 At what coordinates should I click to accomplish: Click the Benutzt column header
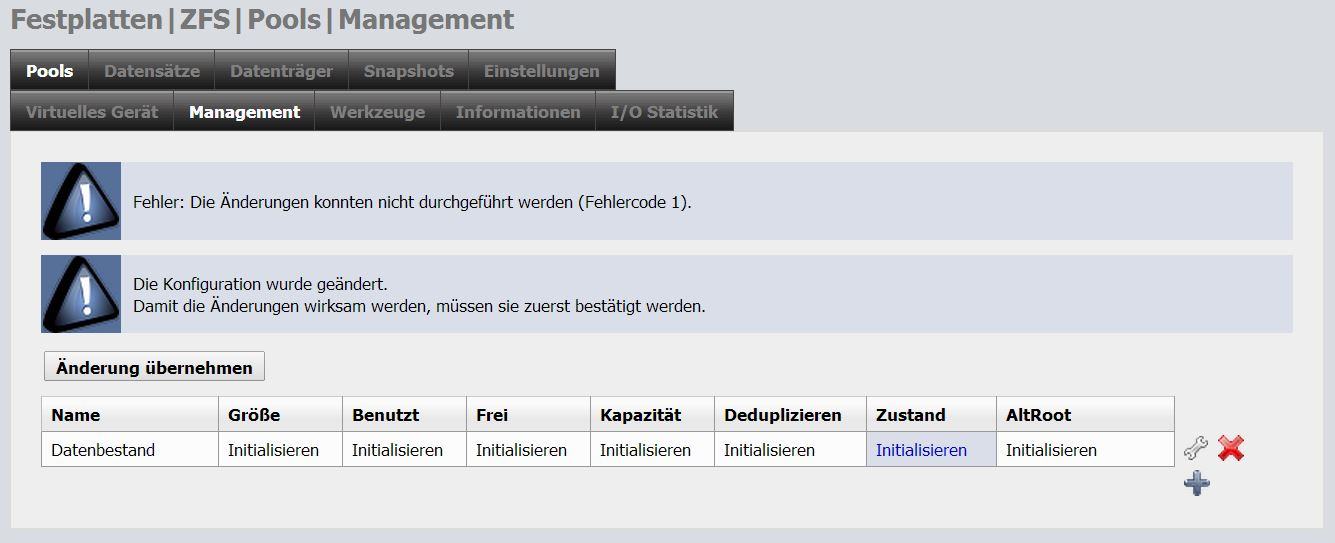click(403, 415)
